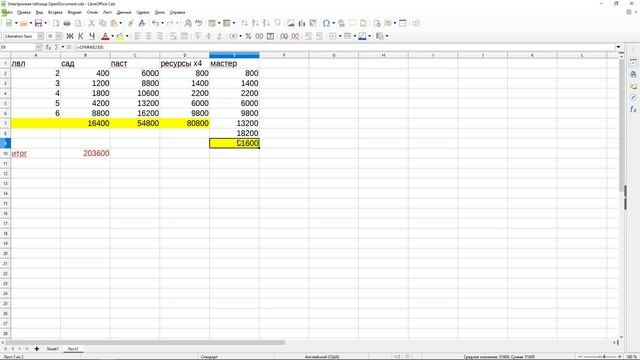This screenshot has width=640, height=360.
Task: Click the Spelling check icon
Action: pos(199,23)
